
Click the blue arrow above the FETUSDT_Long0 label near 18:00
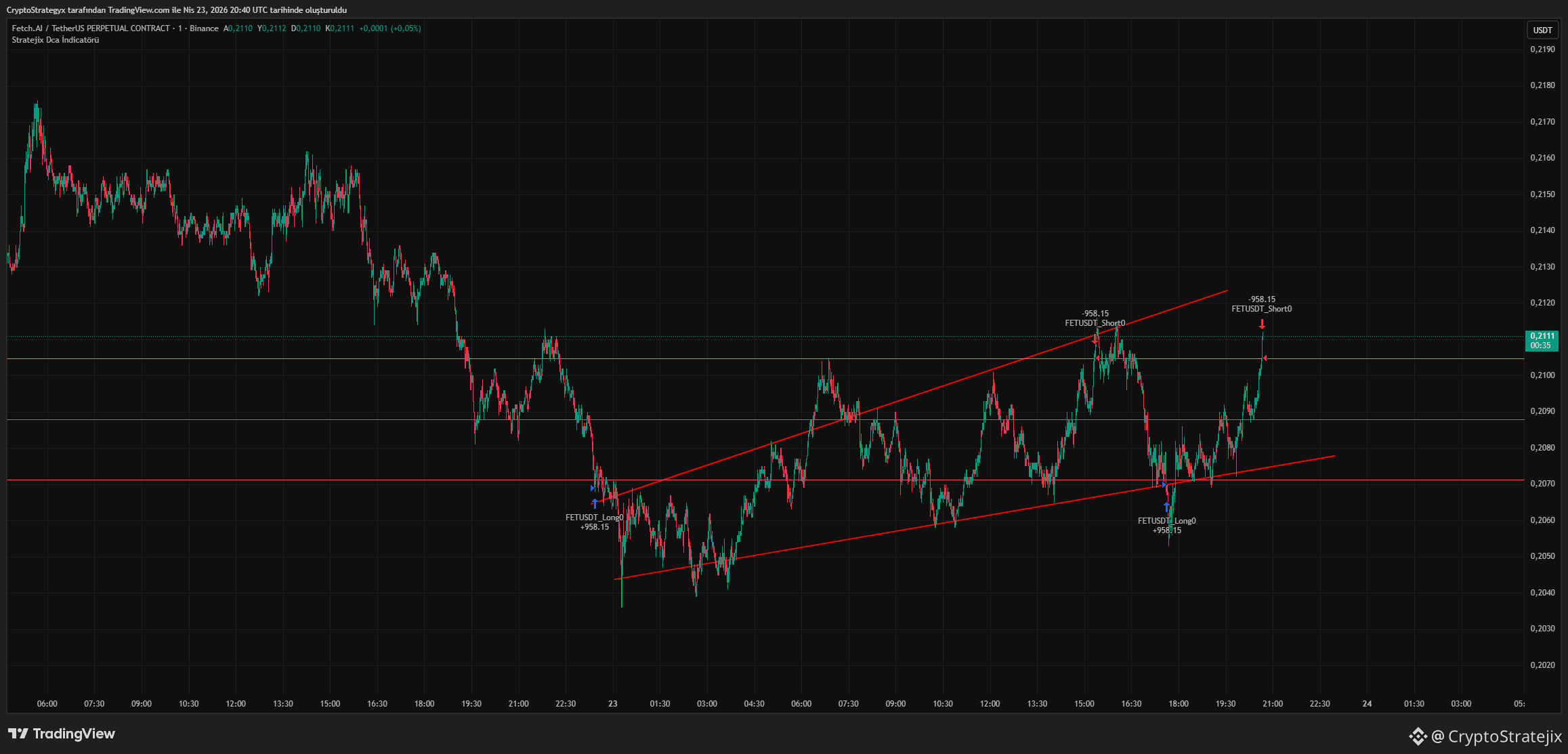(x=1167, y=507)
